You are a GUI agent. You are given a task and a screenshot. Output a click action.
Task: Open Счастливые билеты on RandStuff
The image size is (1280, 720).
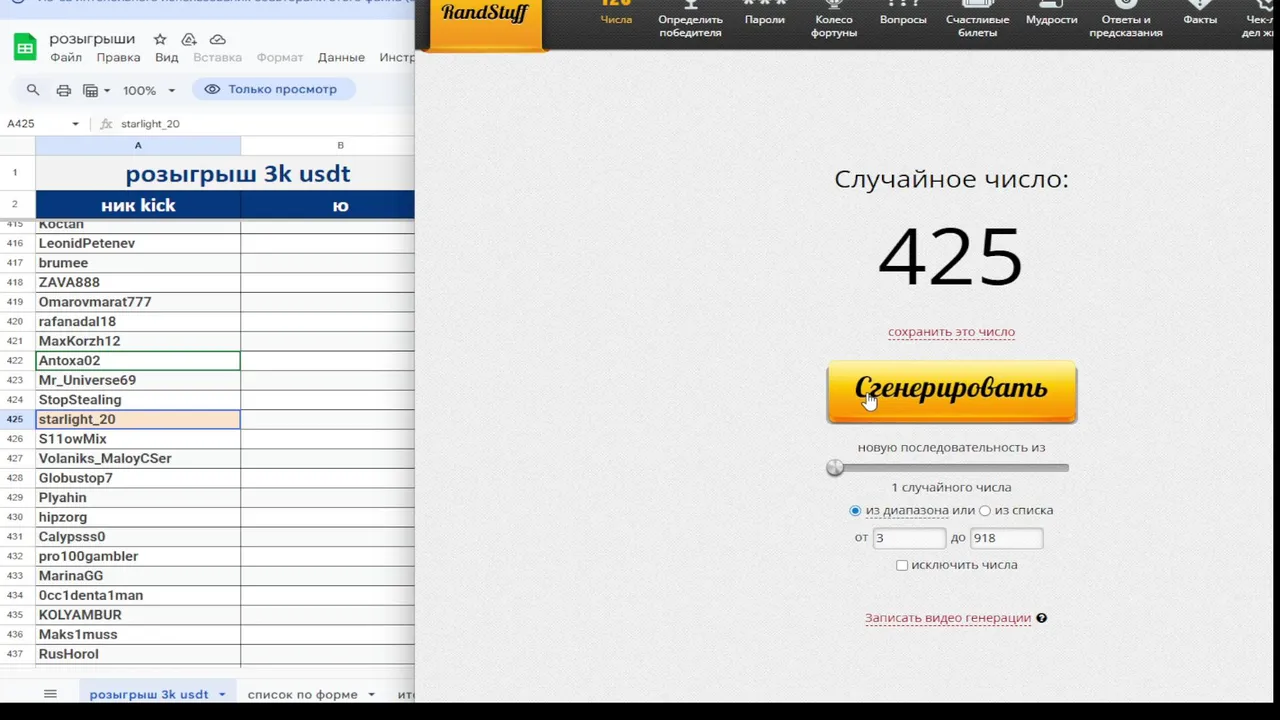point(978,19)
